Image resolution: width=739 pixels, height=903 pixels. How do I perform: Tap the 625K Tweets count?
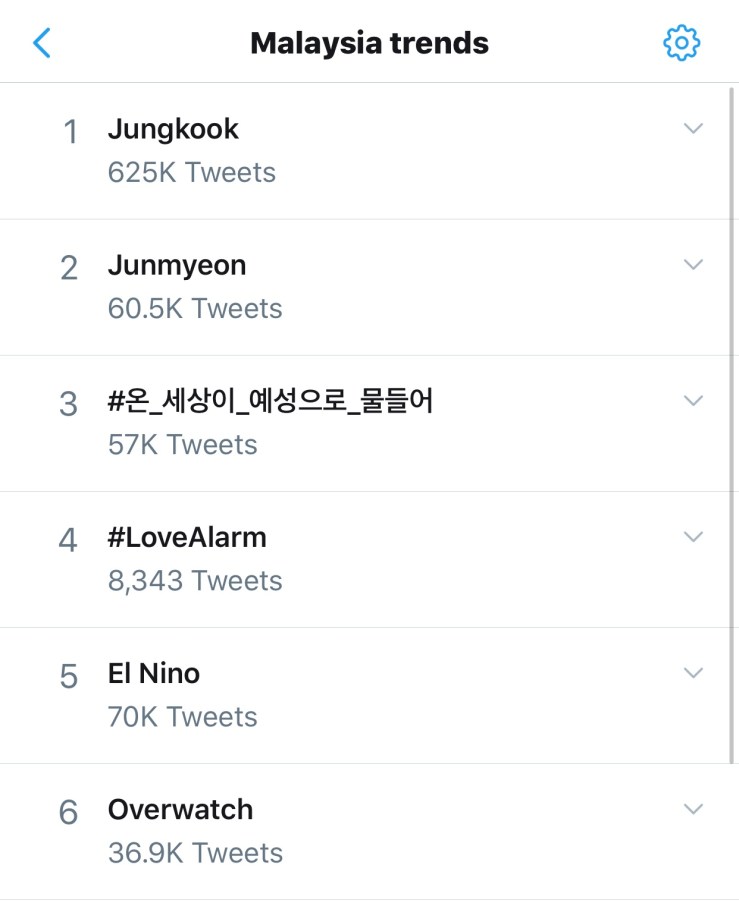[191, 172]
